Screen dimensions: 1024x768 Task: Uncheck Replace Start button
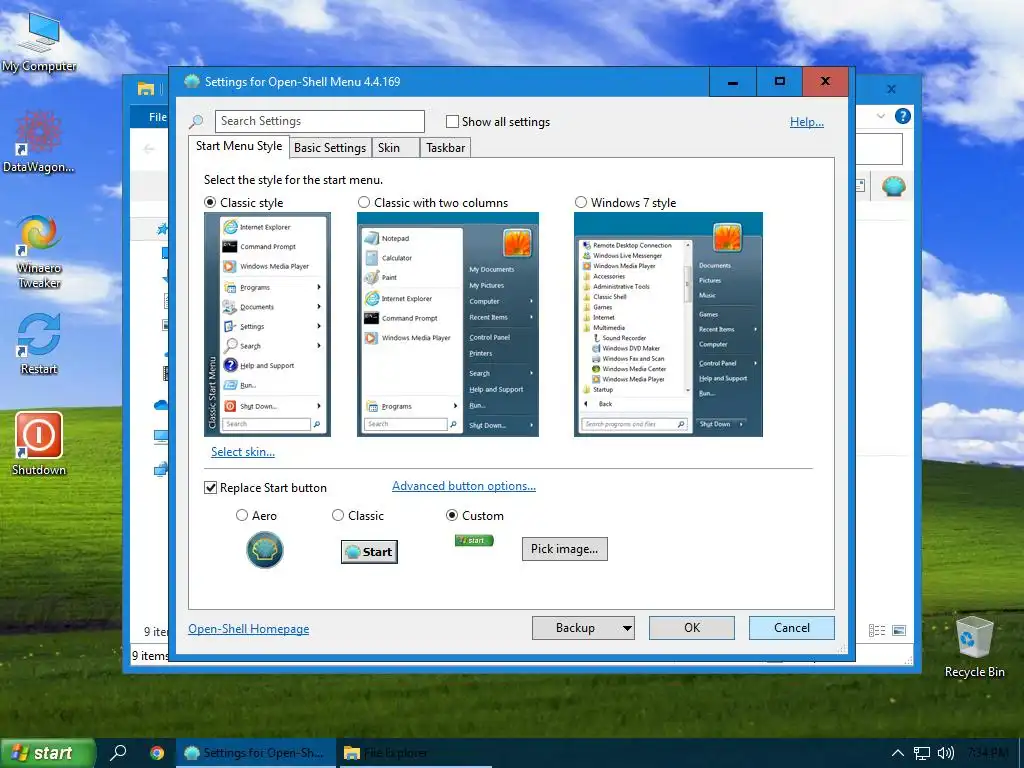210,488
